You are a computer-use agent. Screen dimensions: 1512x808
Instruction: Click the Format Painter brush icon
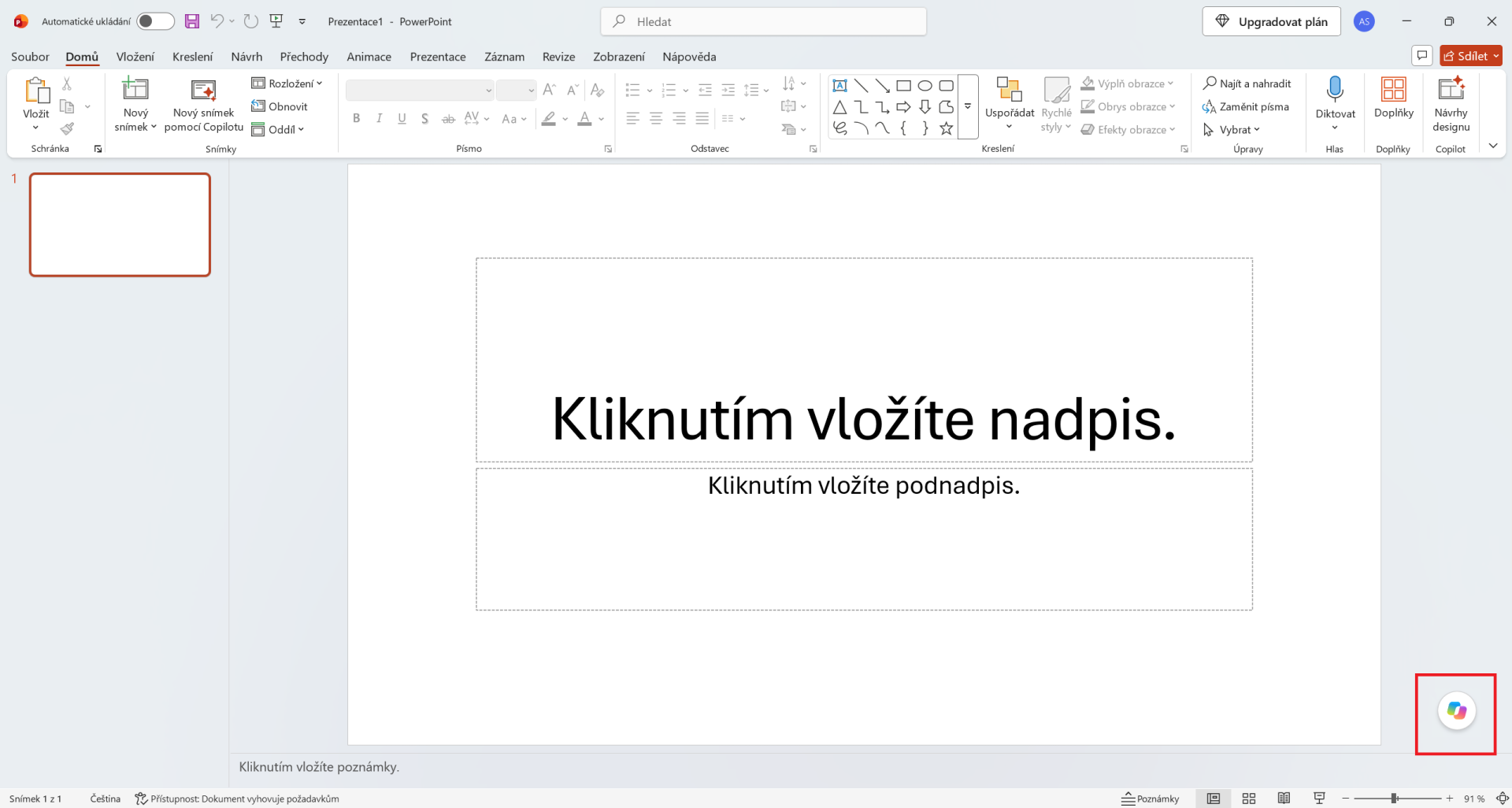click(x=67, y=128)
